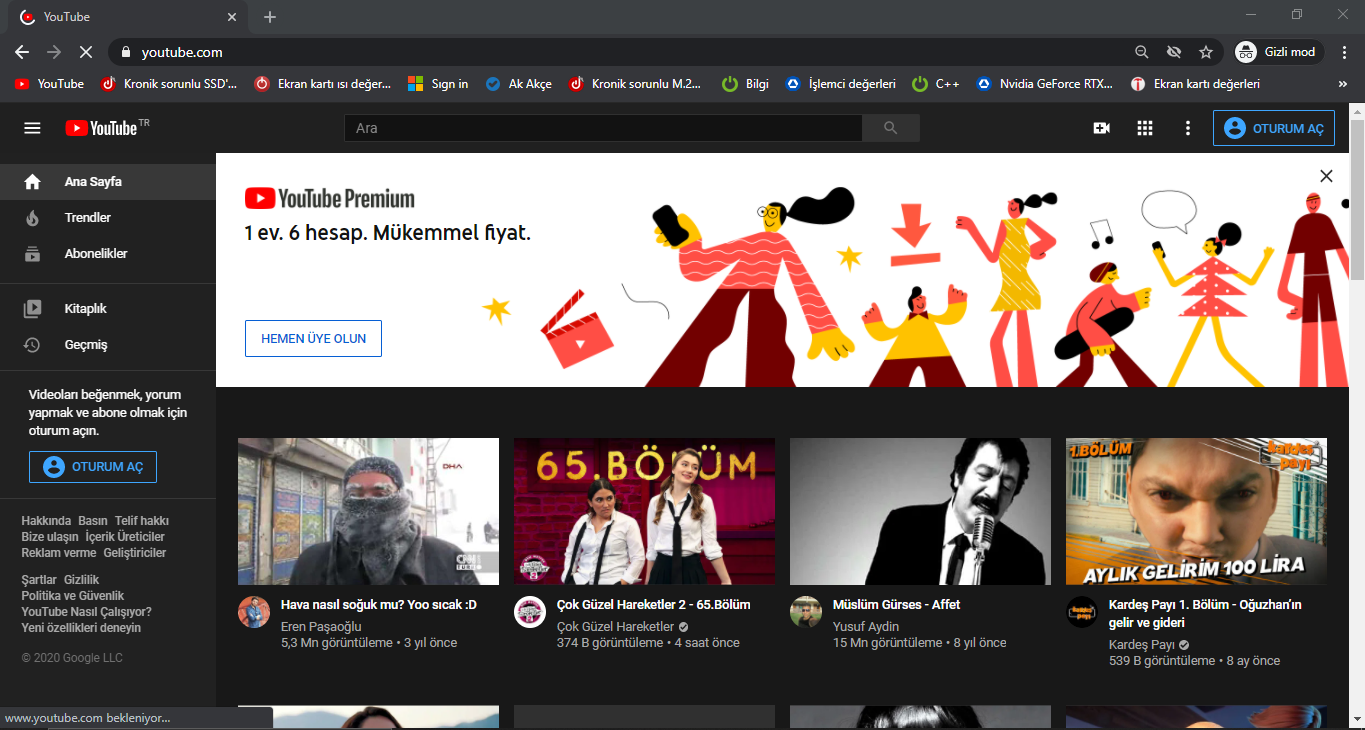Viewport: 1365px width, 730px height.
Task: Open the hamburger guide menu
Action: 32,128
